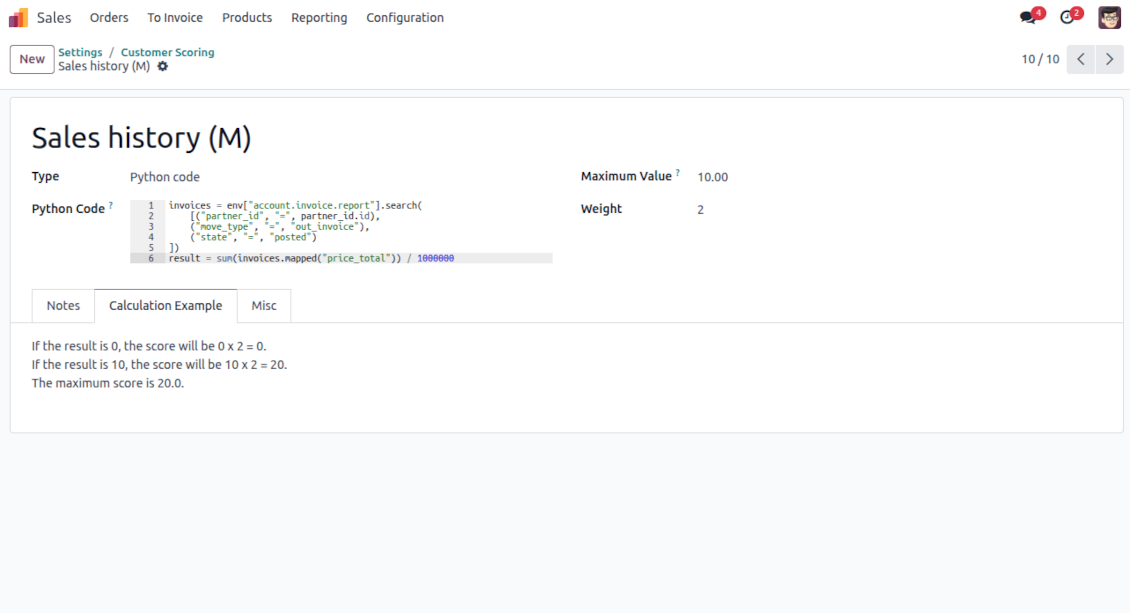Click the Python Code help question mark
The height and width of the screenshot is (613, 1130).
pyautogui.click(x=111, y=206)
